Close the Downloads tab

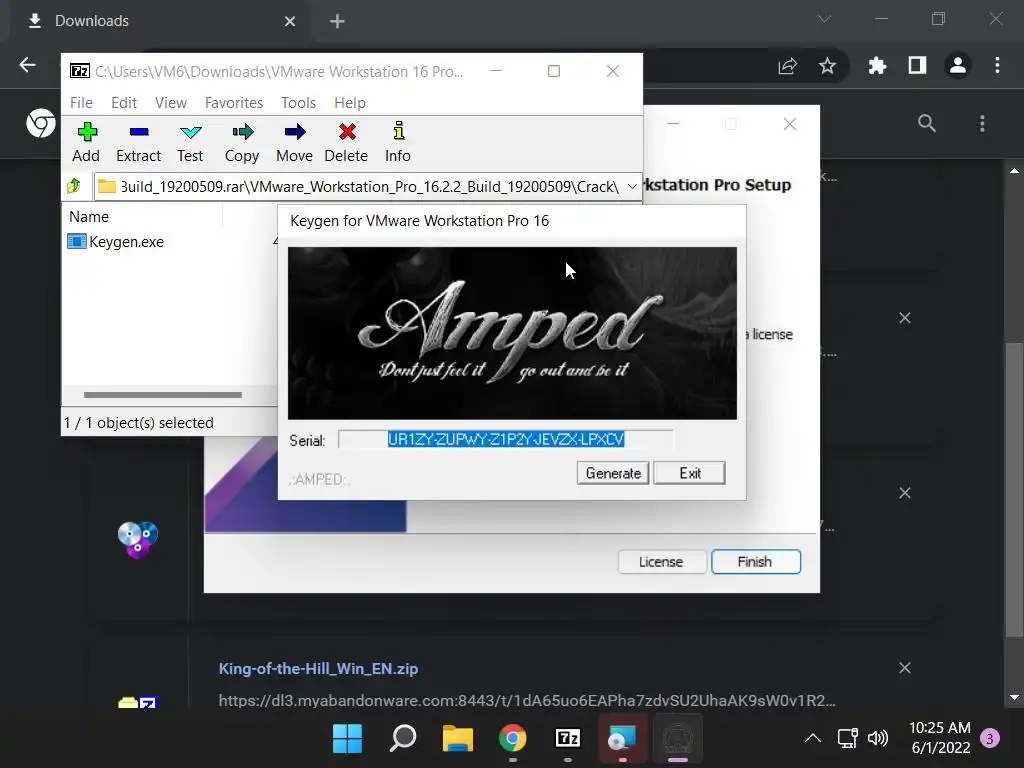click(x=290, y=22)
